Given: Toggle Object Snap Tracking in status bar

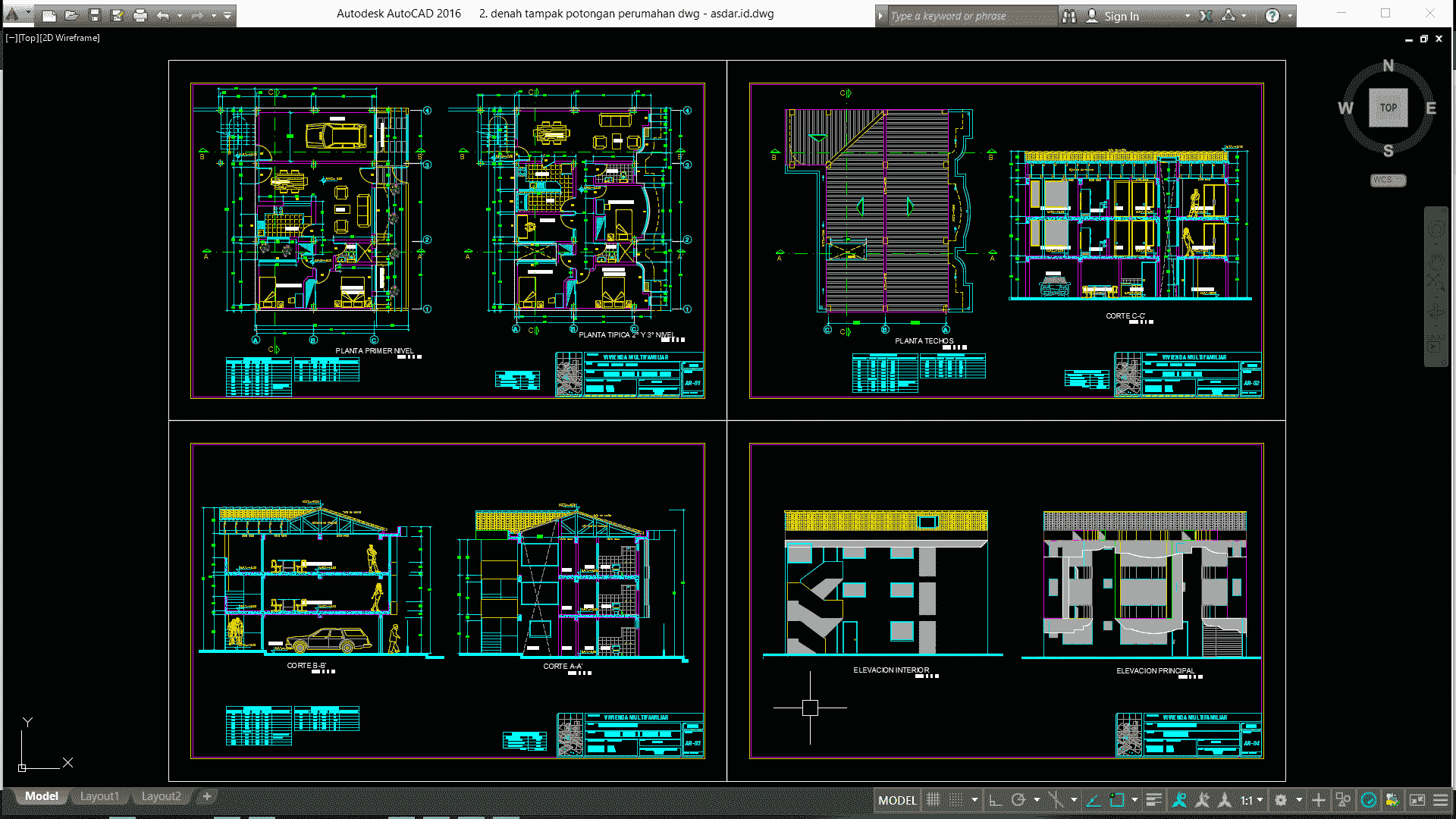Looking at the screenshot, I should pyautogui.click(x=1093, y=800).
